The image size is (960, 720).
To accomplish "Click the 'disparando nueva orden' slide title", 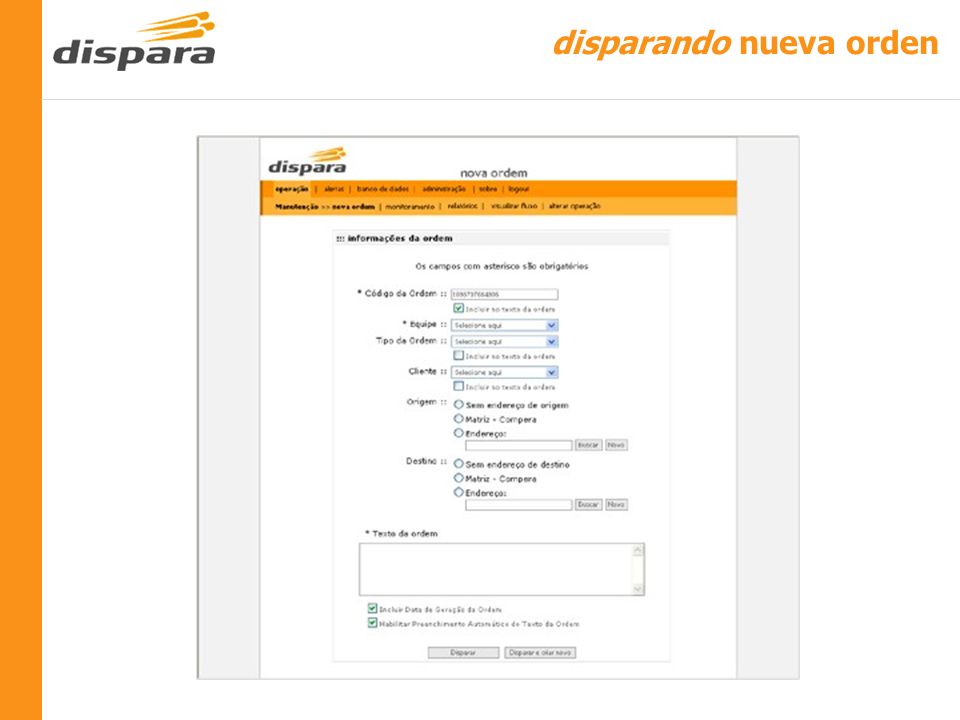I will coord(746,44).
